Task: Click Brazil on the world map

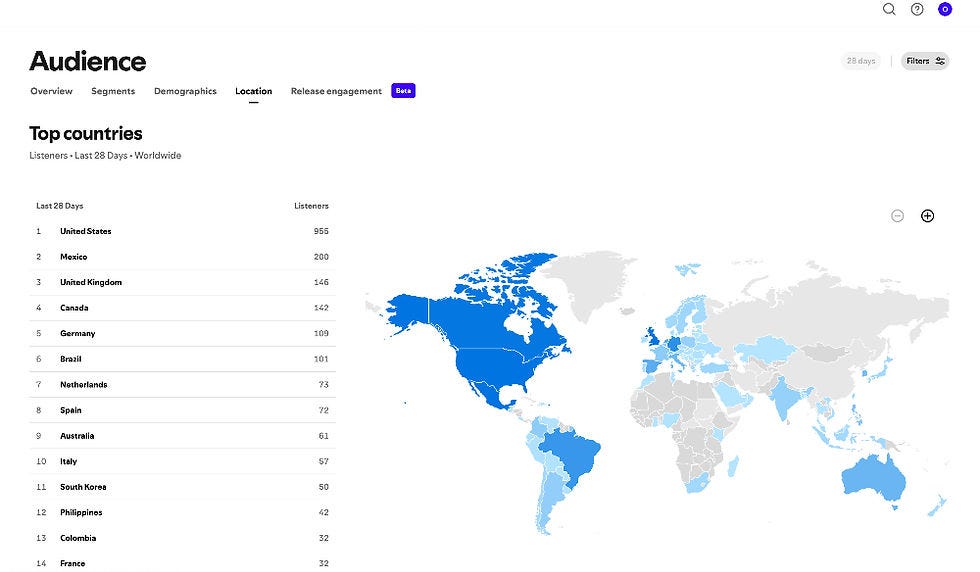Action: click(x=570, y=454)
